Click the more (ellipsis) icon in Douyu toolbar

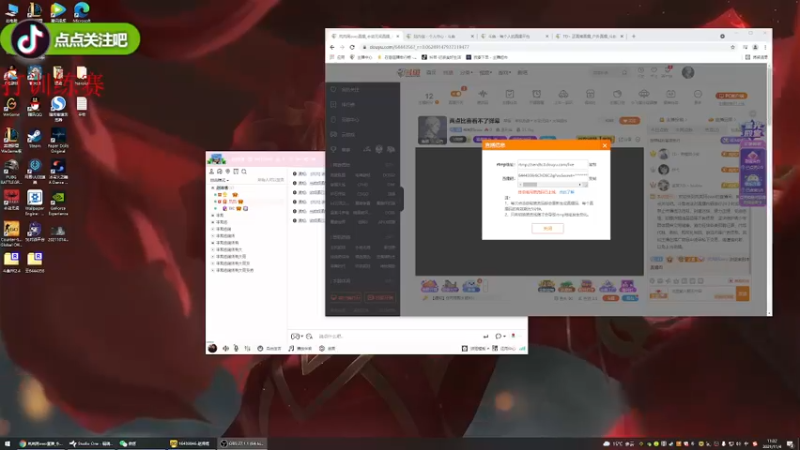pyautogui.click(x=697, y=96)
